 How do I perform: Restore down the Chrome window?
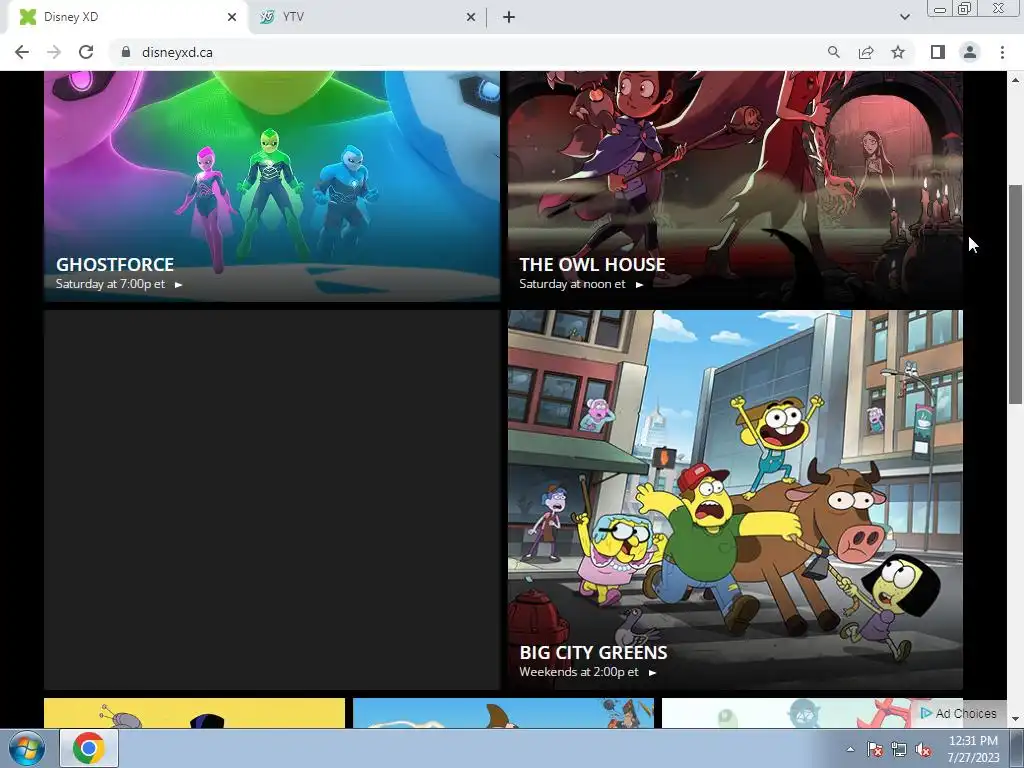click(x=964, y=9)
